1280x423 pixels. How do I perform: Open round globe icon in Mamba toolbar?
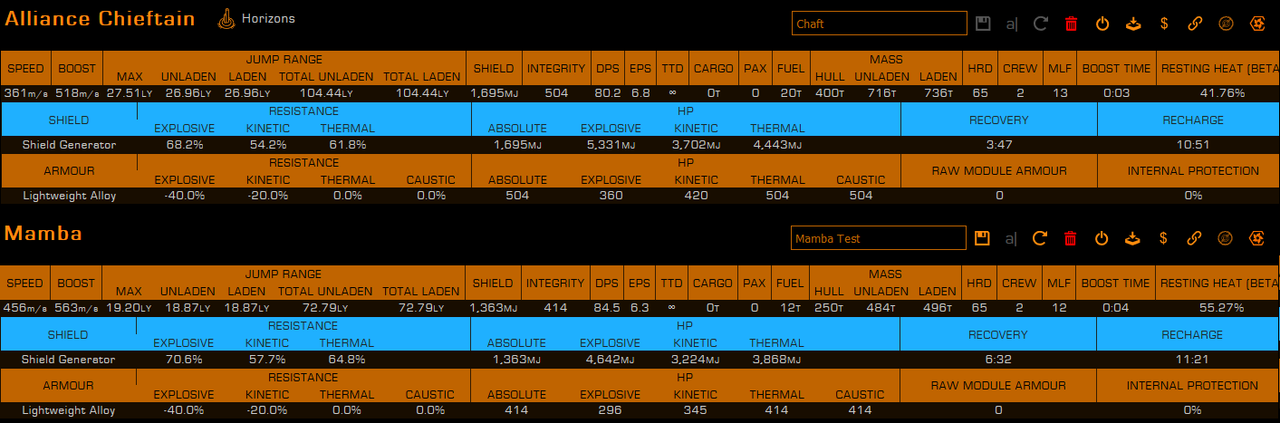(x=1225, y=238)
